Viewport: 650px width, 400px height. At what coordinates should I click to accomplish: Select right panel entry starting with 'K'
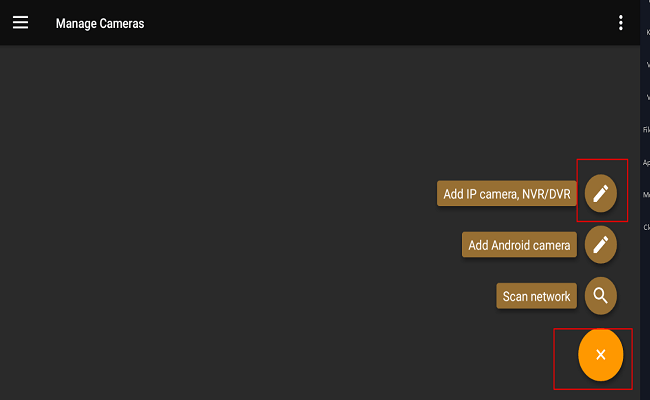tap(647, 32)
